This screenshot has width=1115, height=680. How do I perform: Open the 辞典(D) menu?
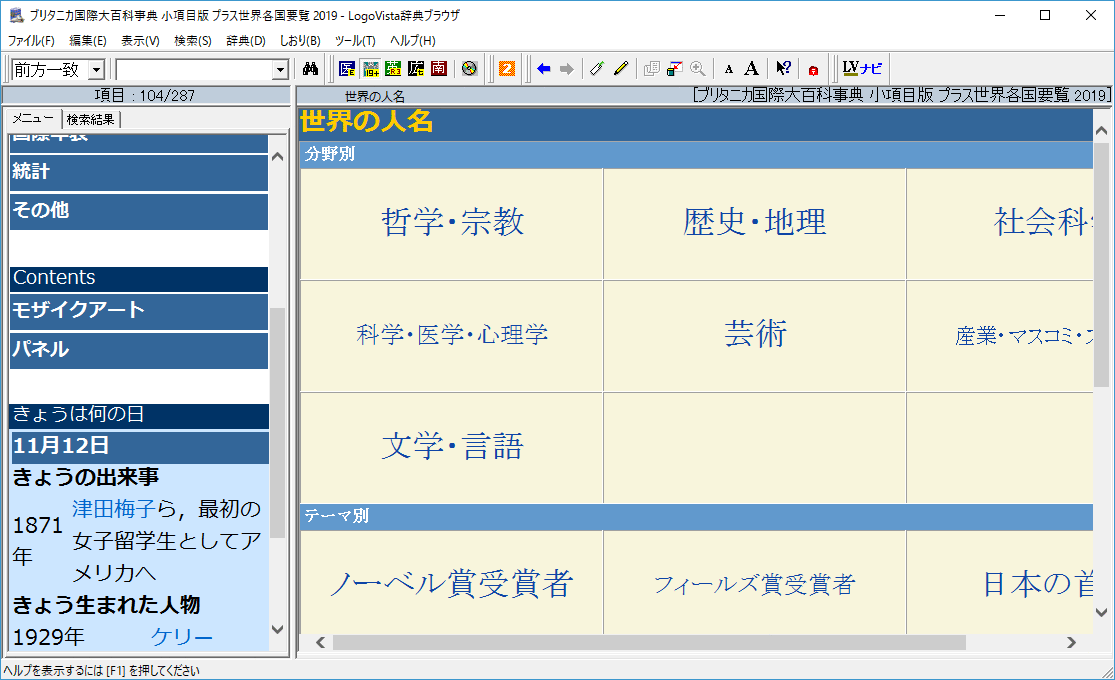click(246, 41)
